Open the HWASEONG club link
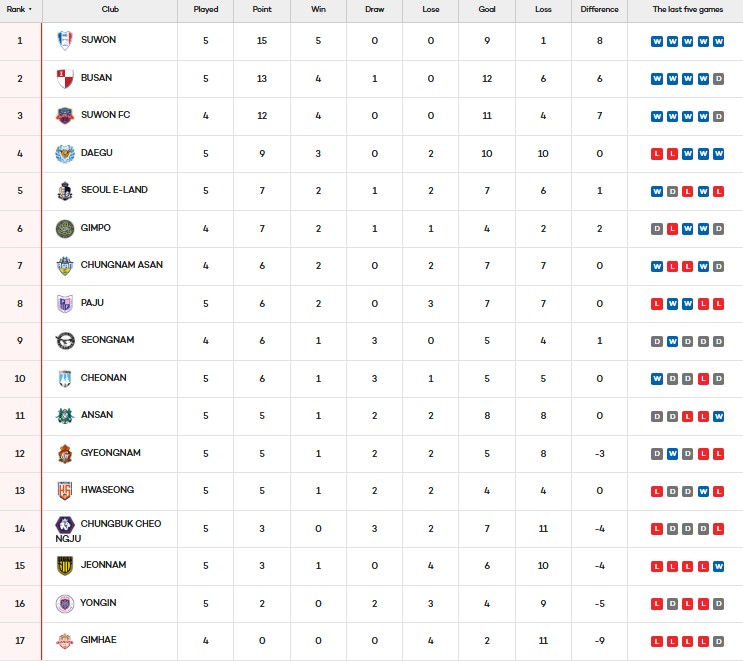The width and height of the screenshot is (743, 661). pyautogui.click(x=107, y=490)
